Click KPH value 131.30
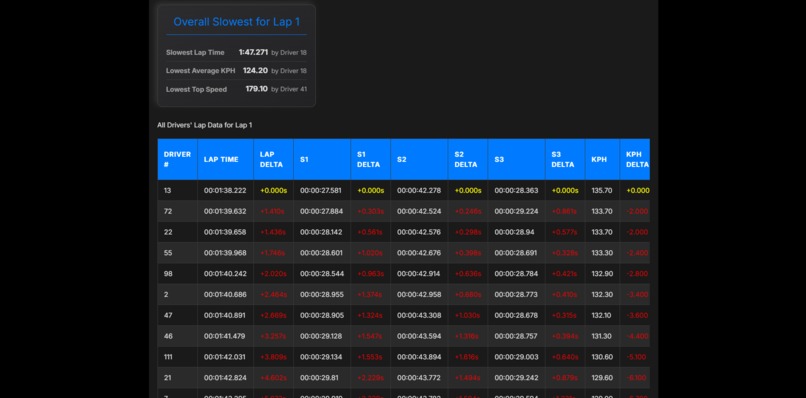 point(601,336)
